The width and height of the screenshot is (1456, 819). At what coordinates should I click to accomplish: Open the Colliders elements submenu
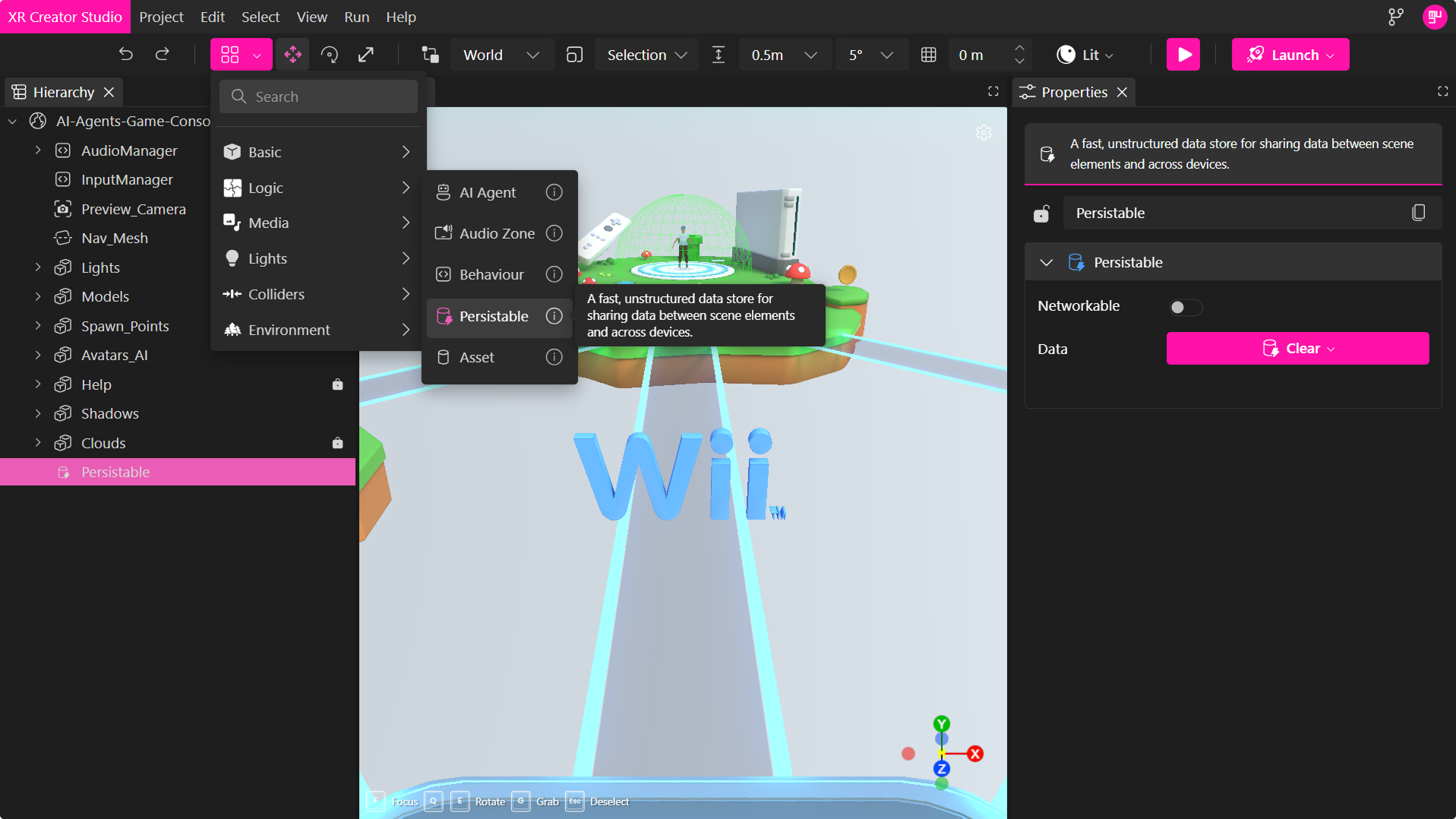(317, 294)
